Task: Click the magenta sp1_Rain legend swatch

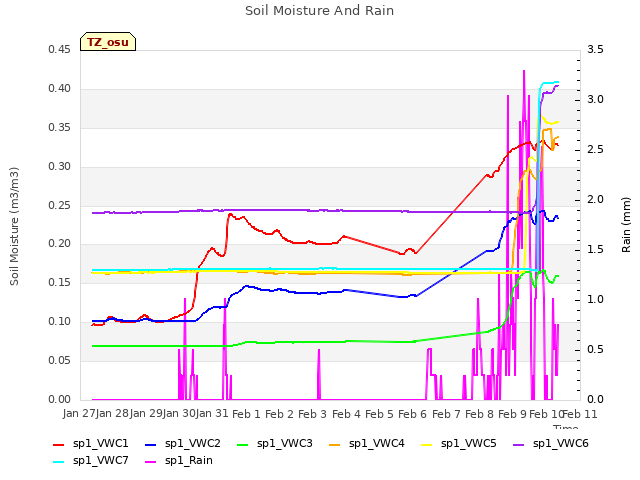Action: (151, 462)
